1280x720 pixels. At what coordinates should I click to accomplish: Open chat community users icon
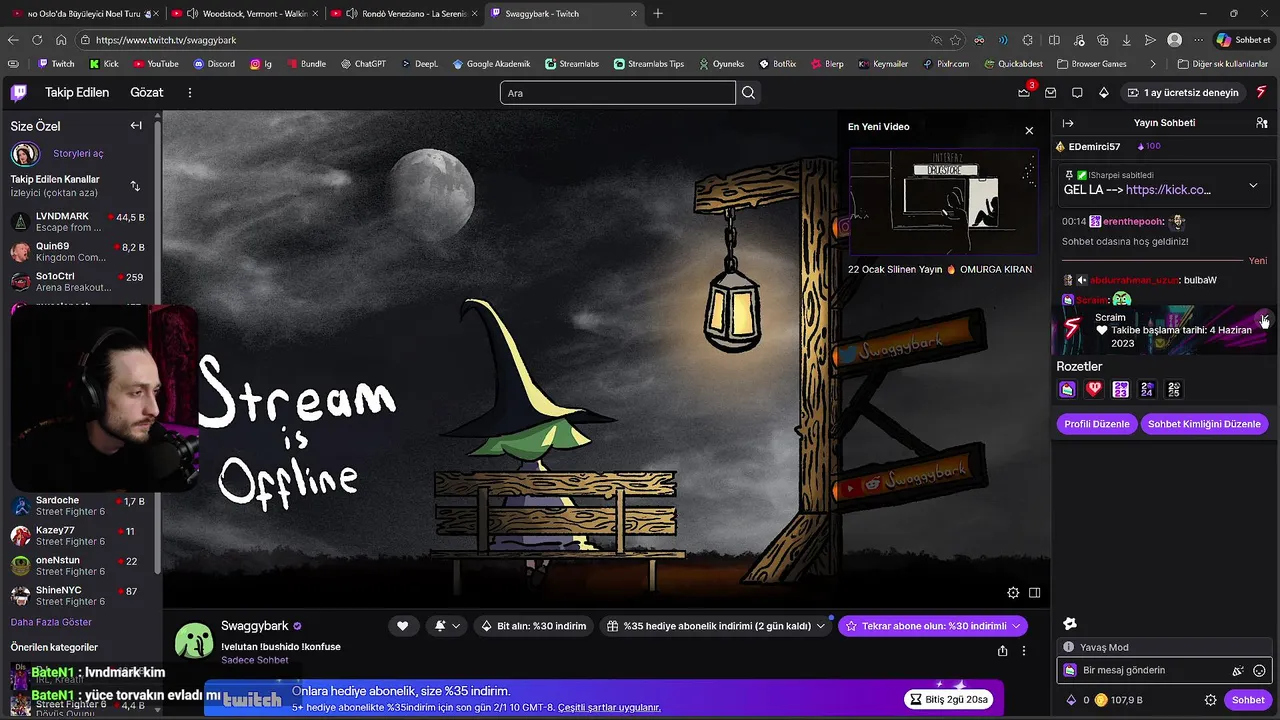[1262, 123]
